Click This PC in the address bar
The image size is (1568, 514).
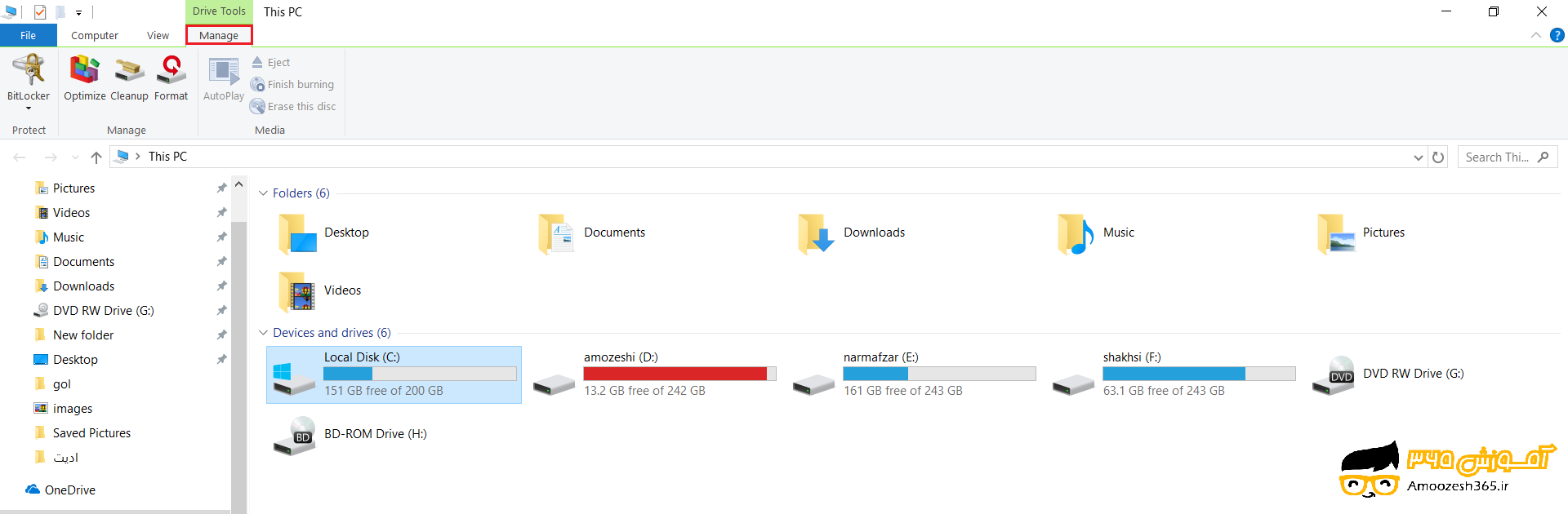coord(167,157)
